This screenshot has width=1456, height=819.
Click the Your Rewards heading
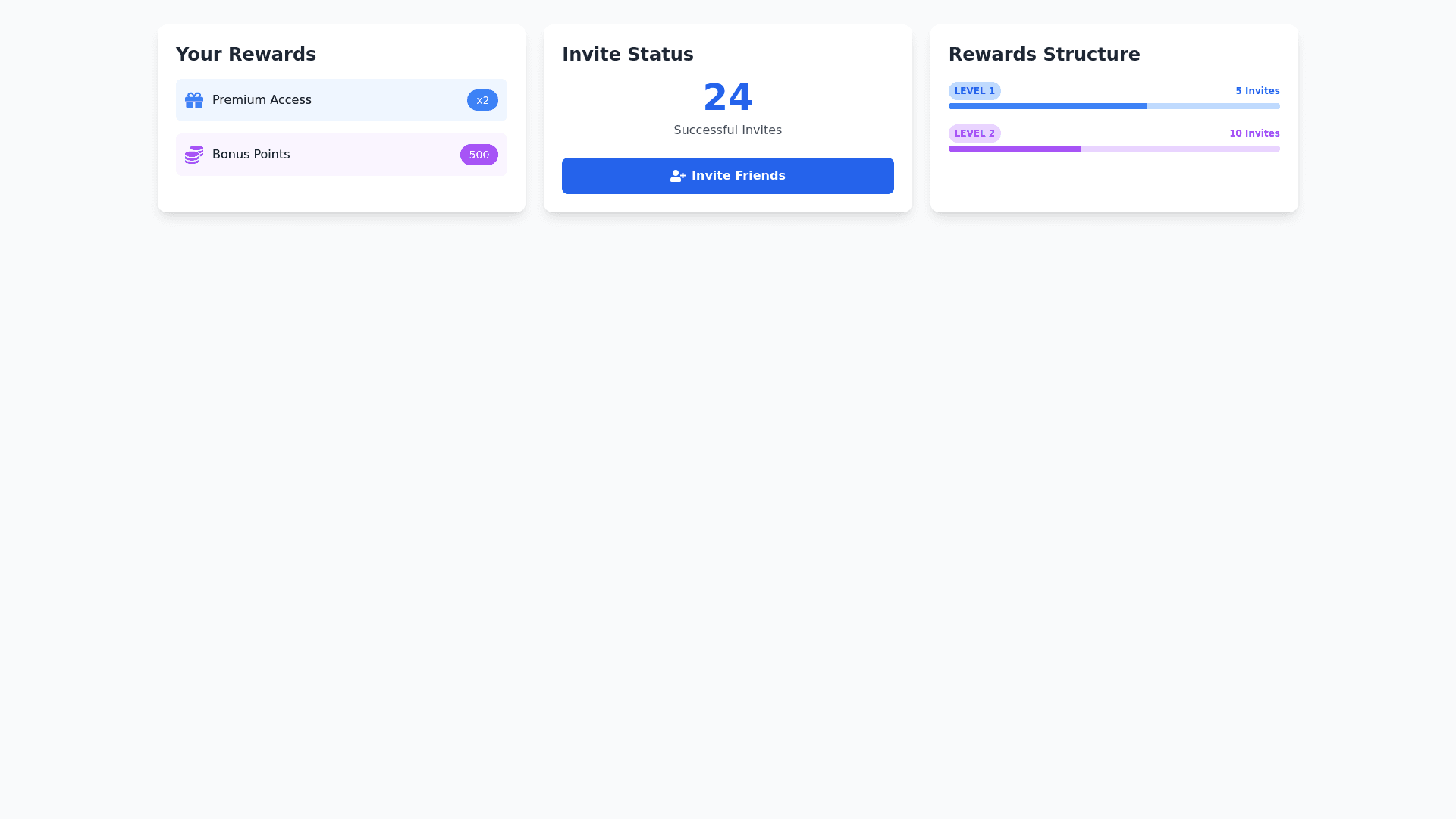click(246, 55)
